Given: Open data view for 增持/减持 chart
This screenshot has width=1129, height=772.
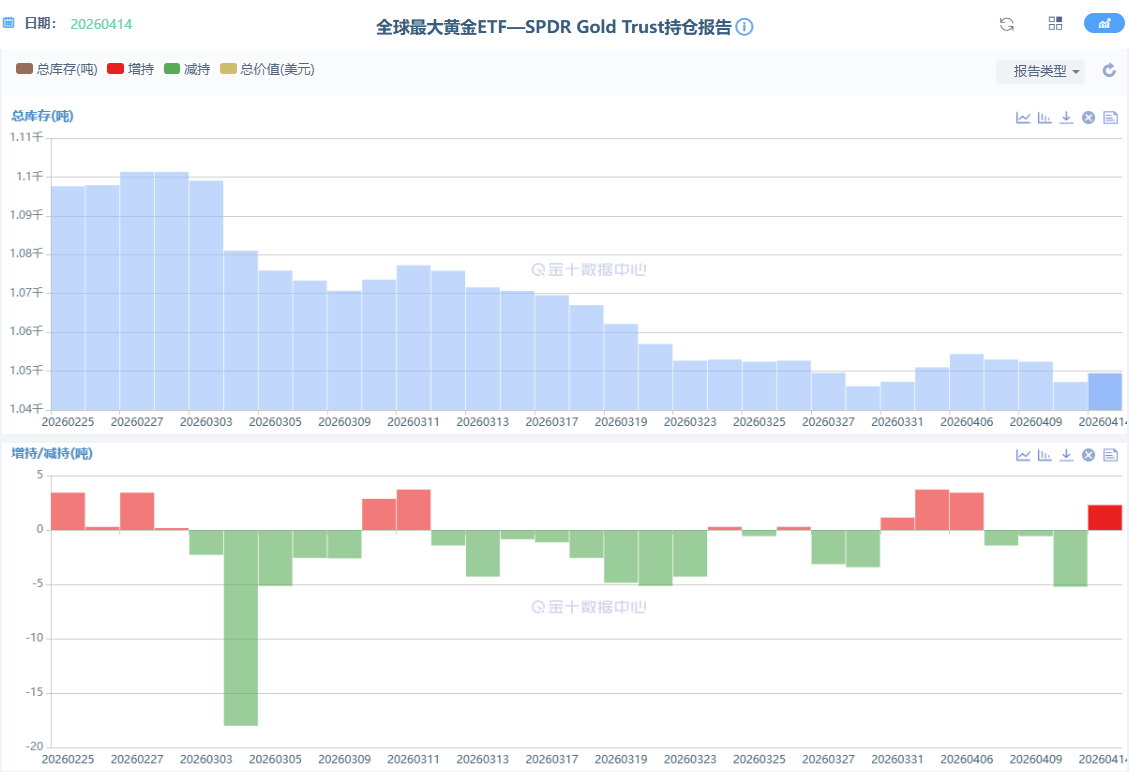Looking at the screenshot, I should point(1110,454).
